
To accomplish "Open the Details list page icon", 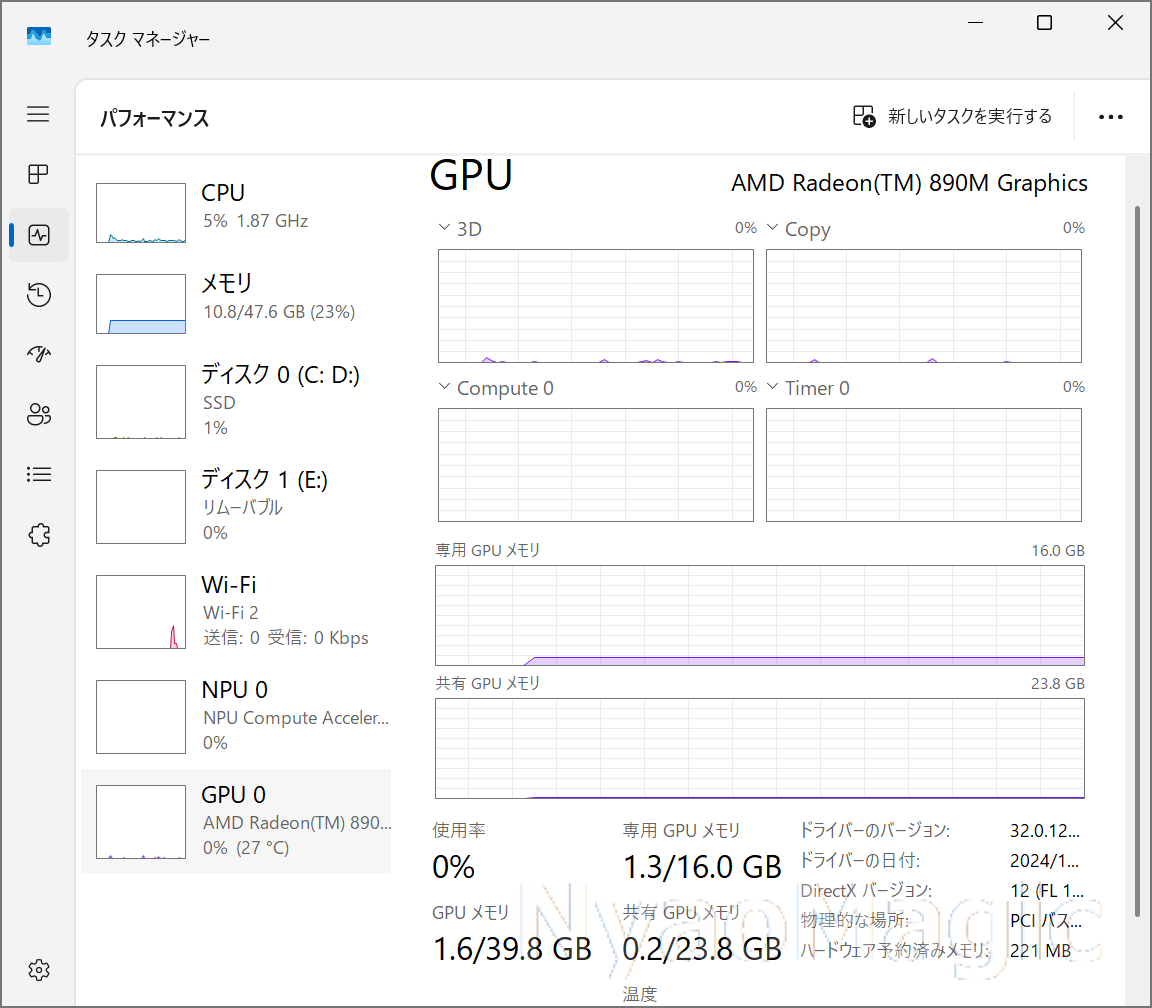I will click(x=39, y=475).
